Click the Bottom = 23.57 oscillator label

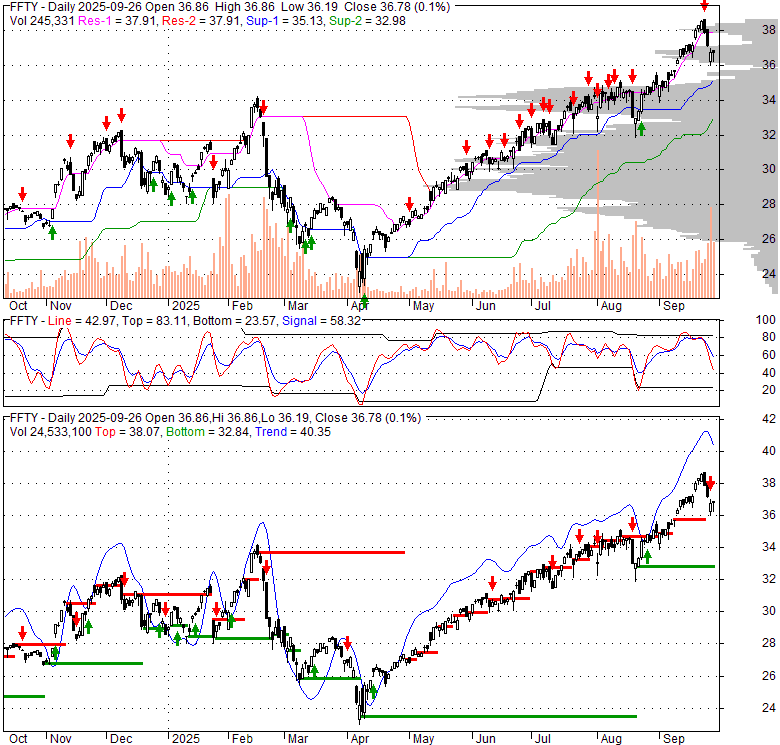pyautogui.click(x=234, y=321)
